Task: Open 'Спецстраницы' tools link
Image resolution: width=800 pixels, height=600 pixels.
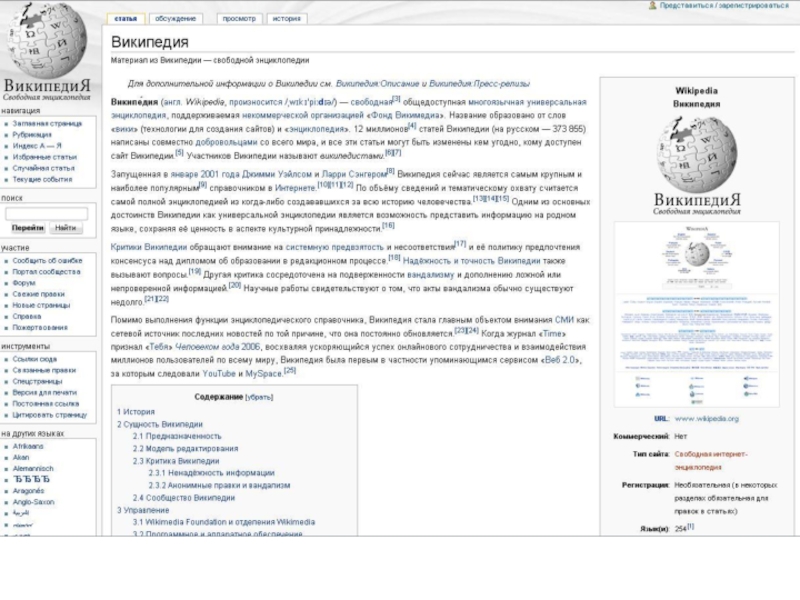Action: (37, 382)
